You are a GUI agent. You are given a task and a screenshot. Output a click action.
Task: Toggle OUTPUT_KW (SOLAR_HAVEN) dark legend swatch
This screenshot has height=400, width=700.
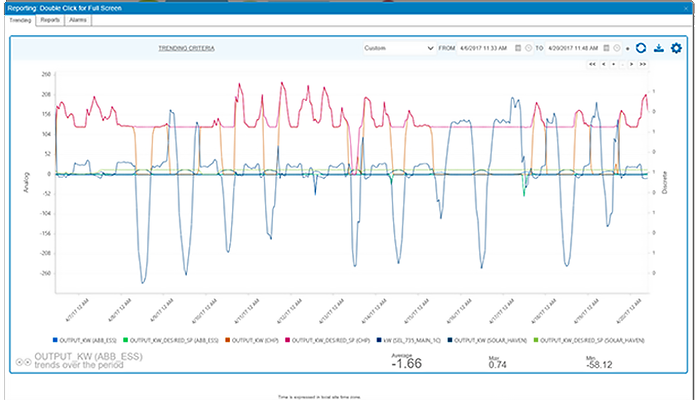coord(450,340)
